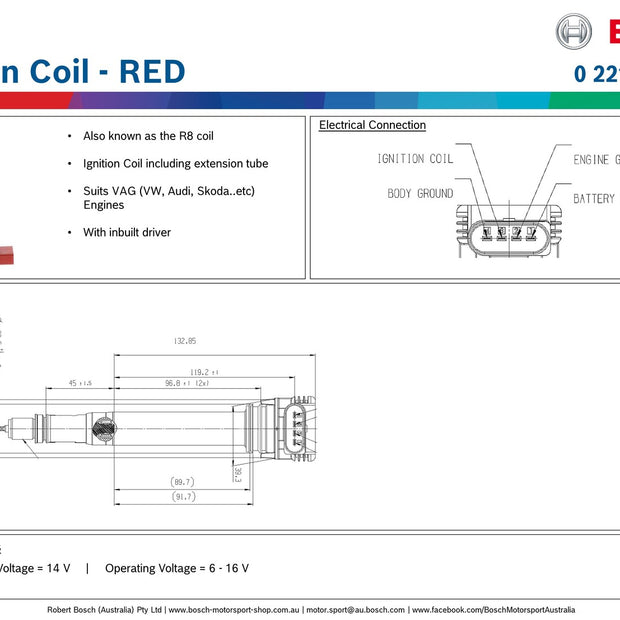The width and height of the screenshot is (620, 620).
Task: Click the 45 ±1.5 dimension value
Action: click(x=80, y=383)
